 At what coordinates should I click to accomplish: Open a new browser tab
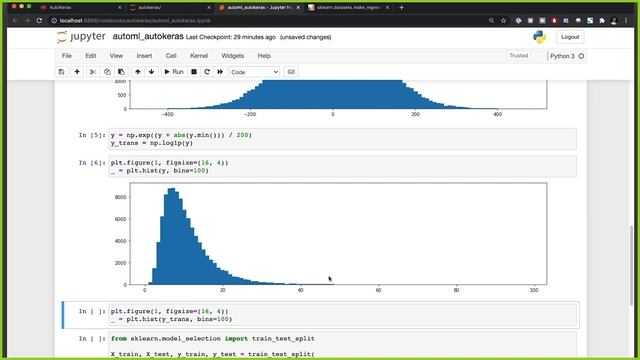[x=401, y=7]
